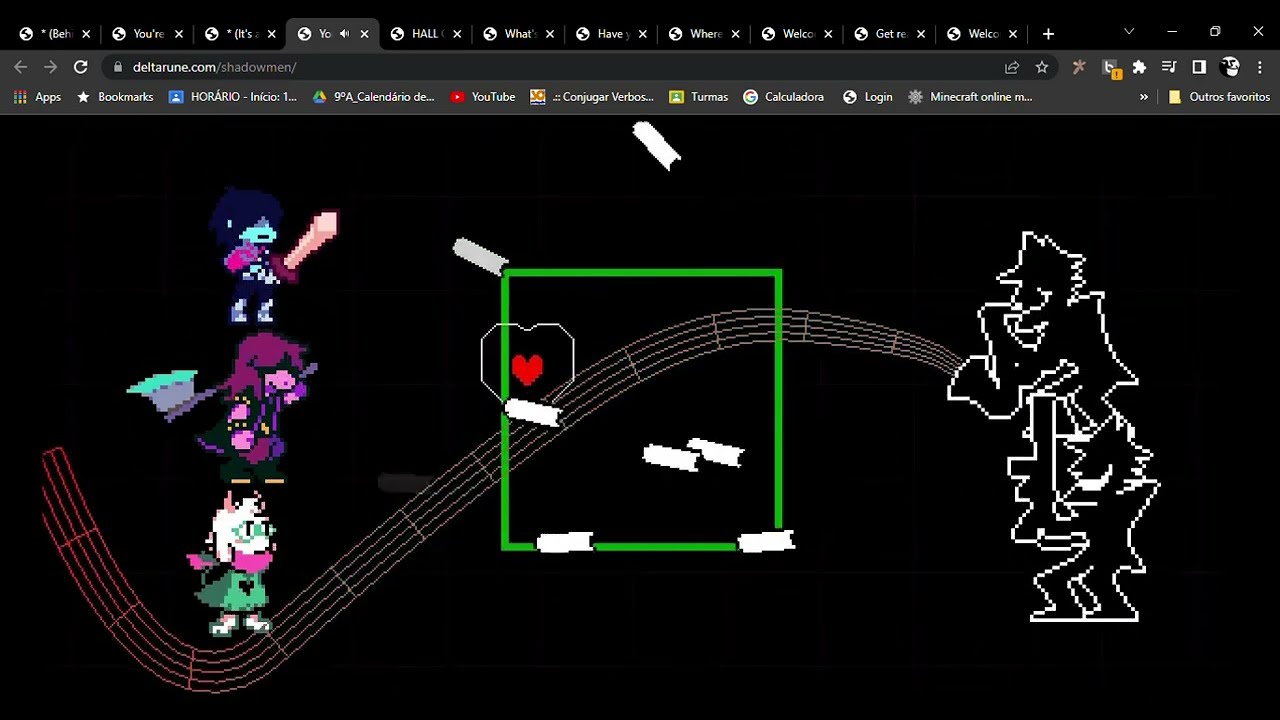Open the YouTube bookmark
This screenshot has height=720, width=1280.
click(483, 97)
